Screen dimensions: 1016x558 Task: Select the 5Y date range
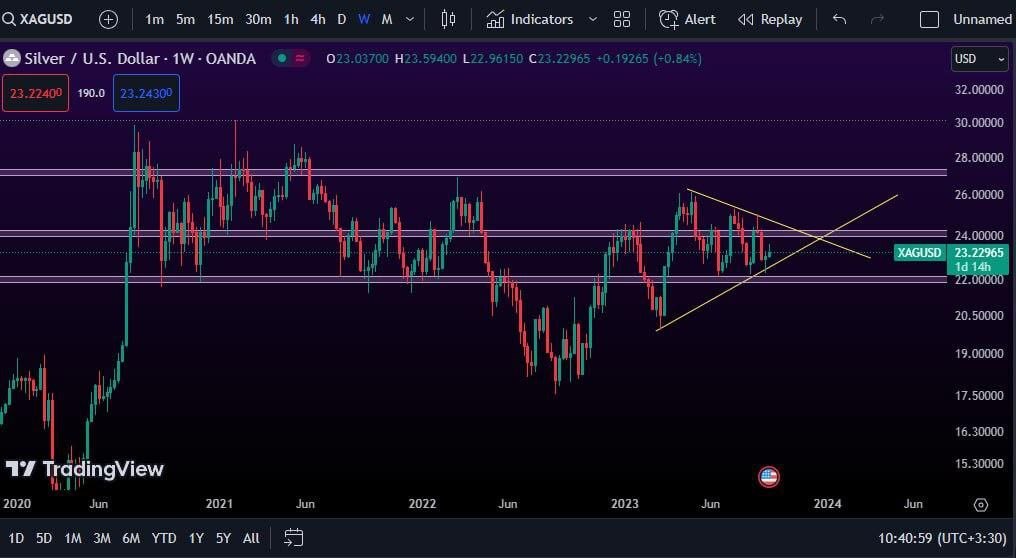(x=223, y=538)
